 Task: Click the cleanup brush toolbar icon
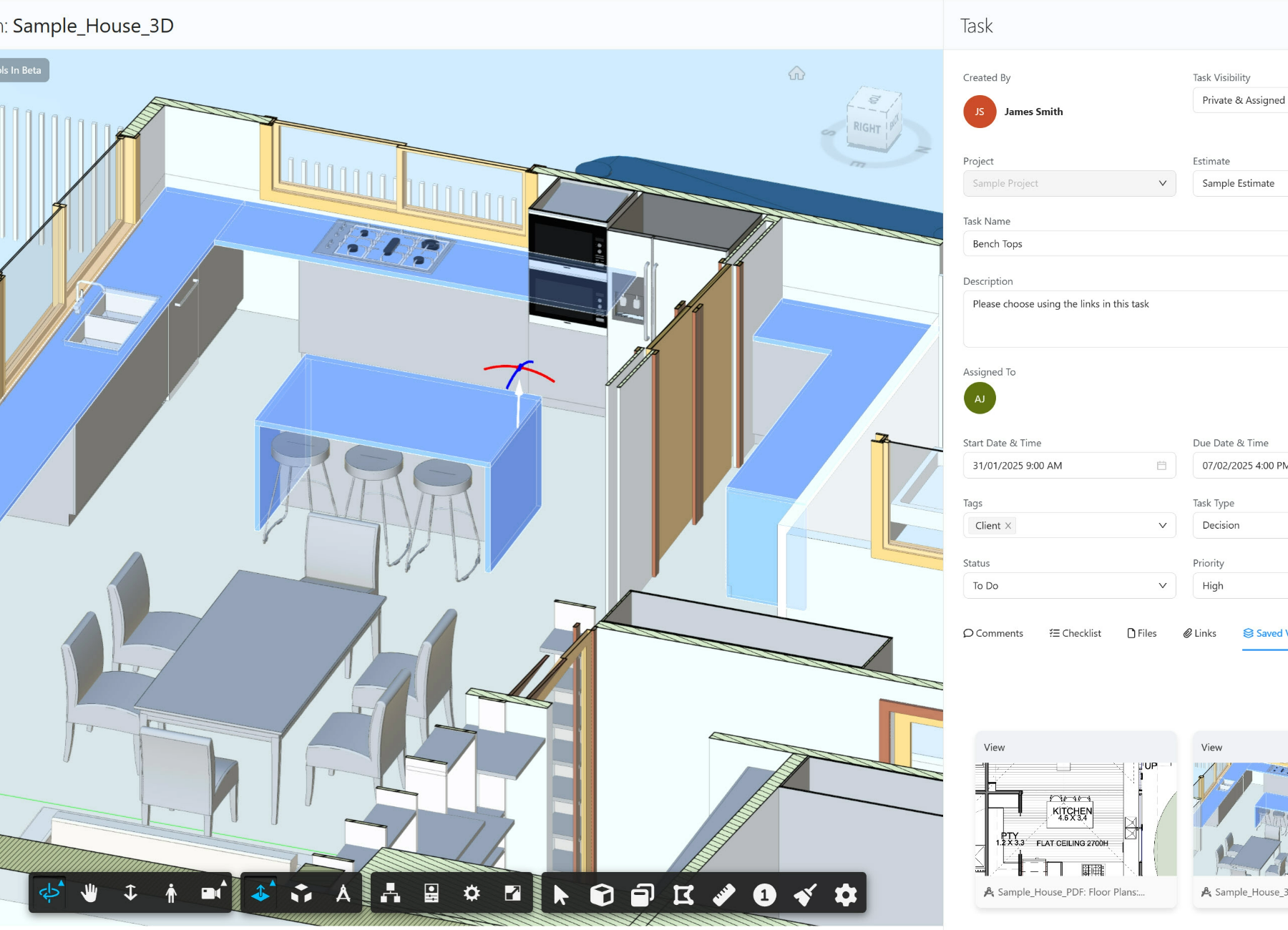805,893
